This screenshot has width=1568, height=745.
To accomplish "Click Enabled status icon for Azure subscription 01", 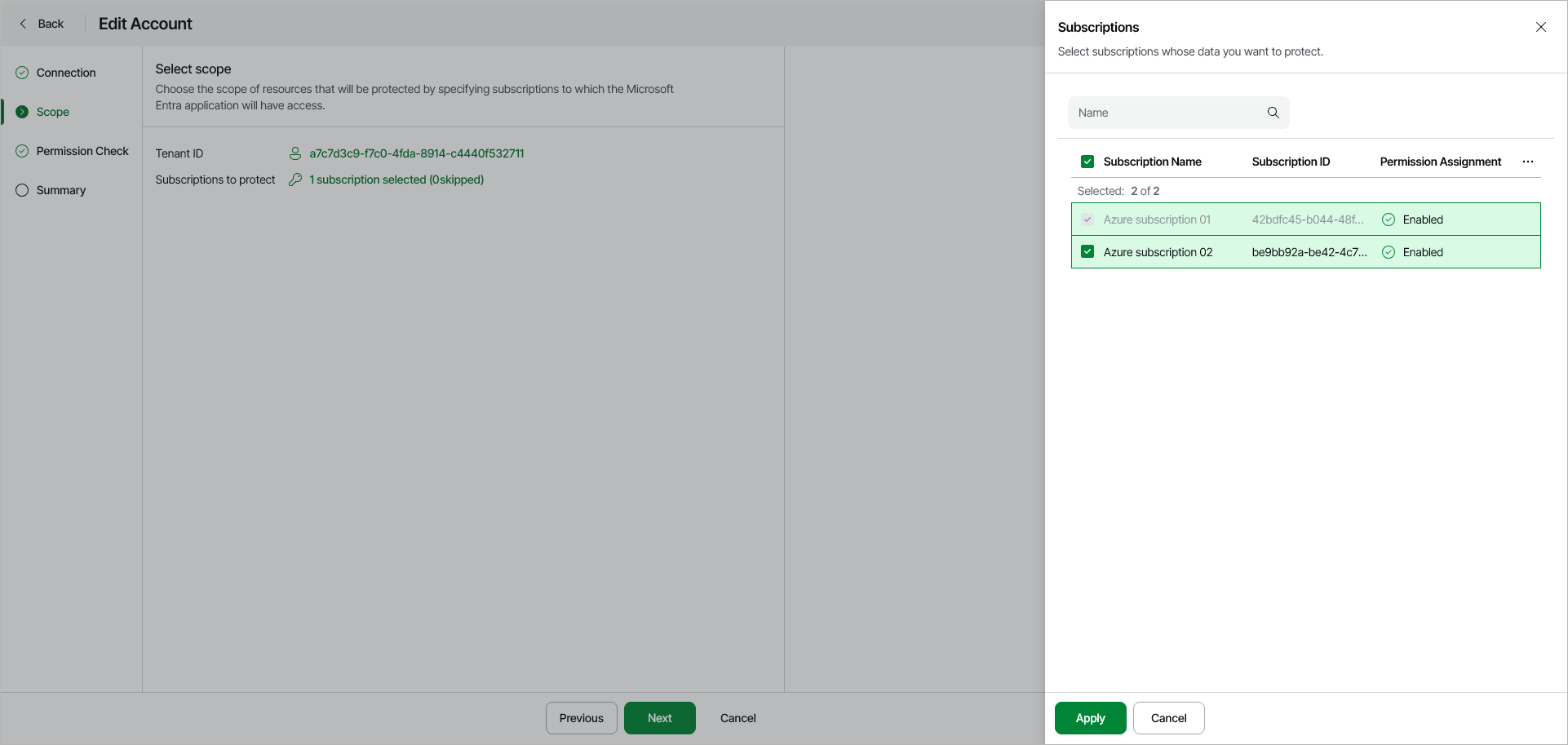I will [1388, 220].
